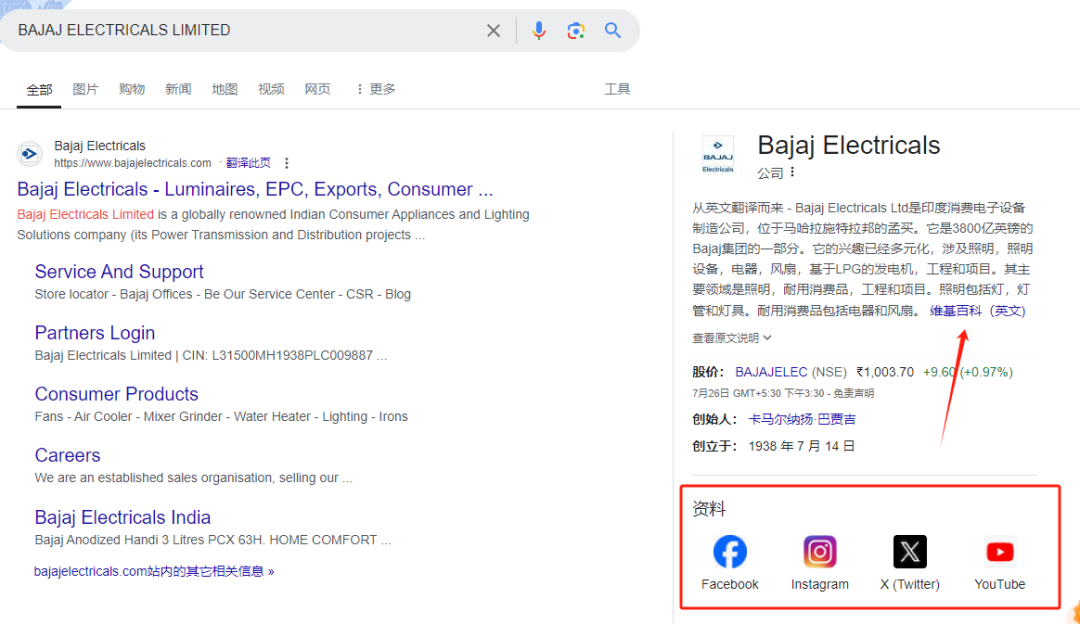
Task: Switch to the 图片 tab
Action: point(85,90)
